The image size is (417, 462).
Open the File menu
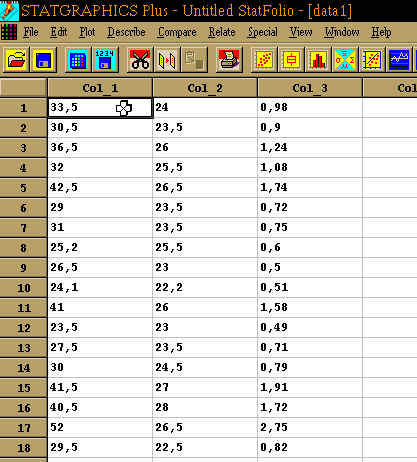click(x=31, y=32)
